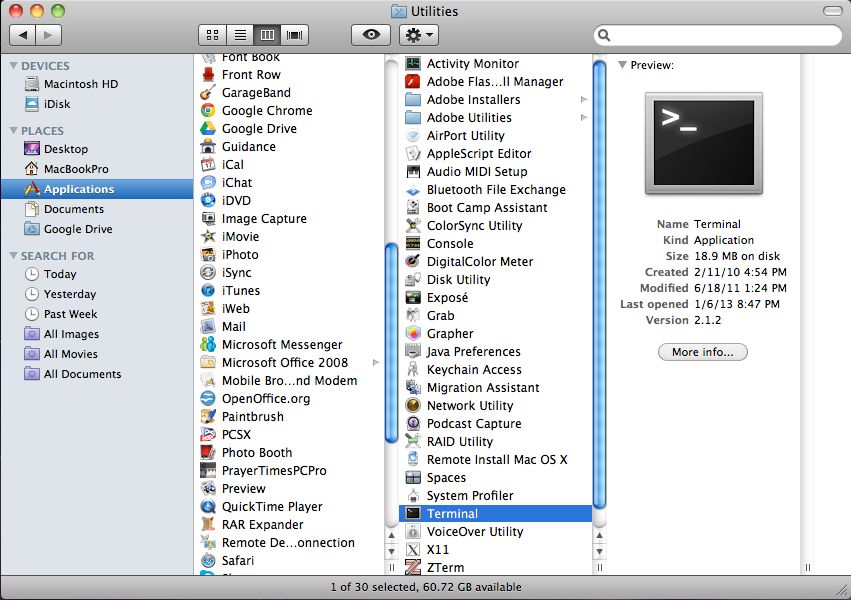Collapse the PLACES sidebar section
Image resolution: width=851 pixels, height=600 pixels.
click(14, 131)
